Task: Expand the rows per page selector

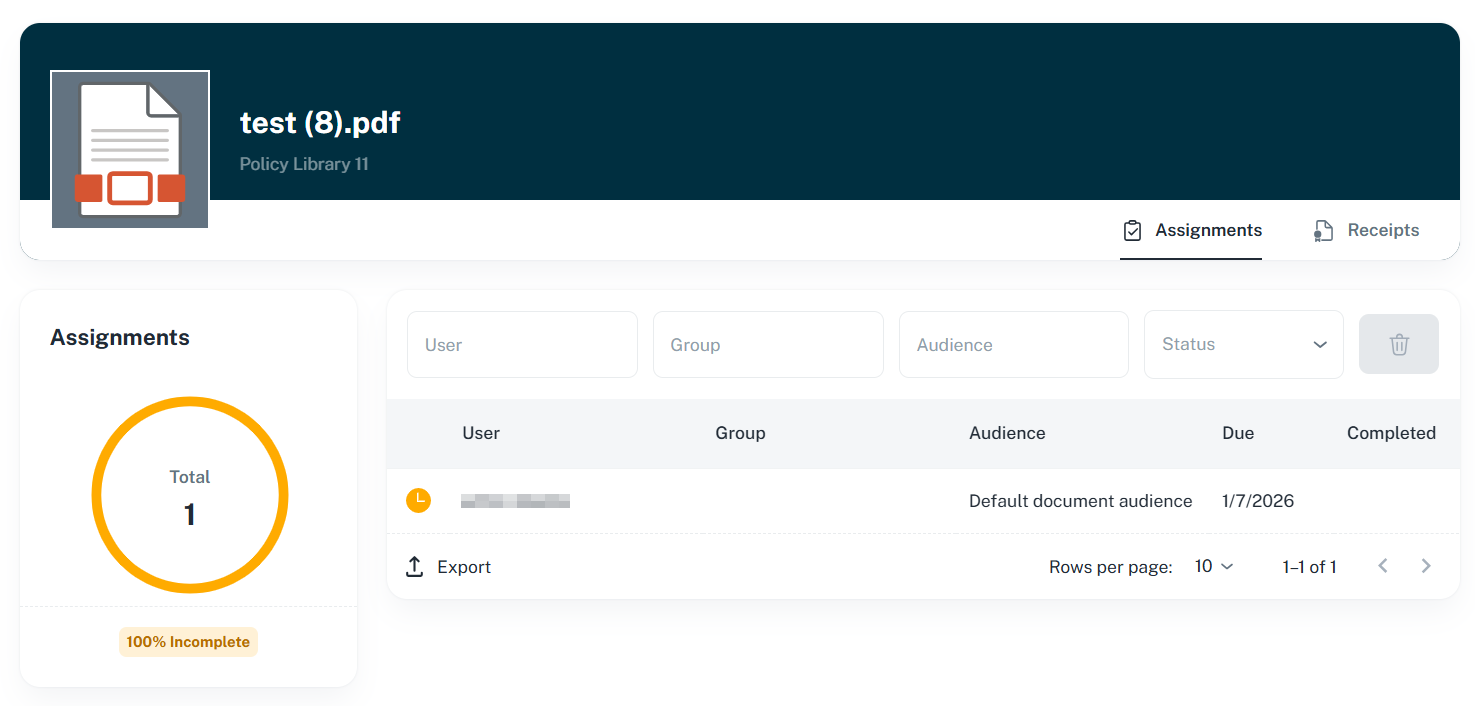Action: 1214,567
